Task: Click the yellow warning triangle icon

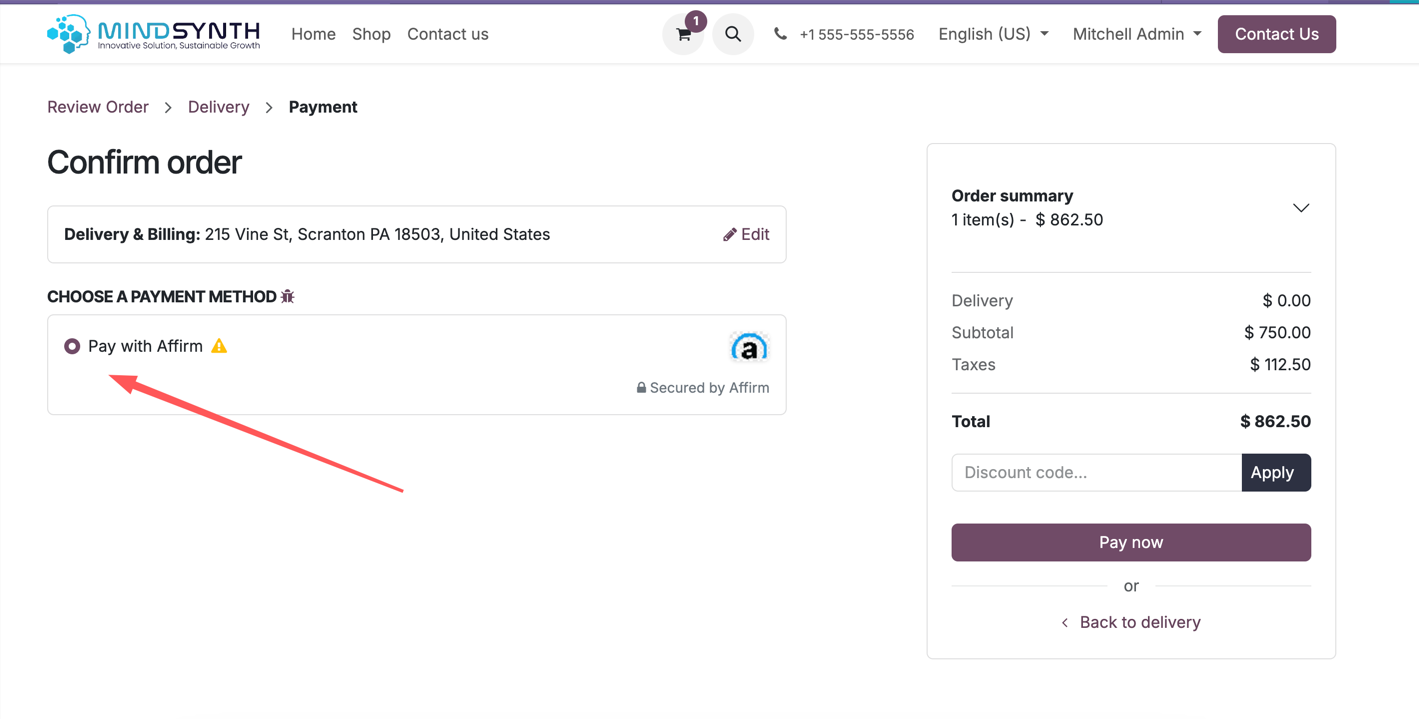Action: click(219, 346)
